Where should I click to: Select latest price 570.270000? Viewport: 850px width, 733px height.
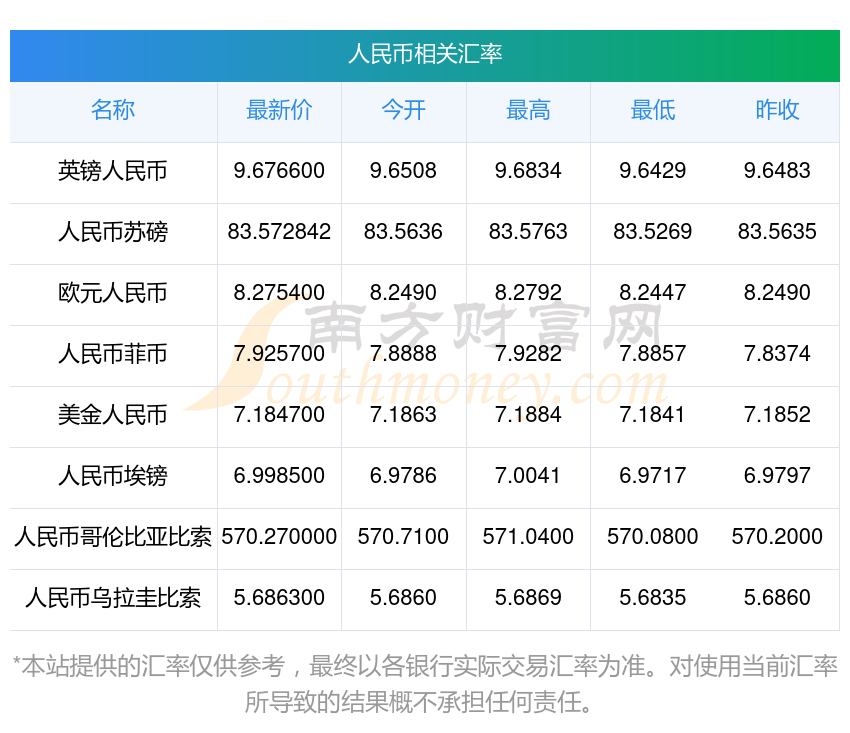pyautogui.click(x=279, y=537)
